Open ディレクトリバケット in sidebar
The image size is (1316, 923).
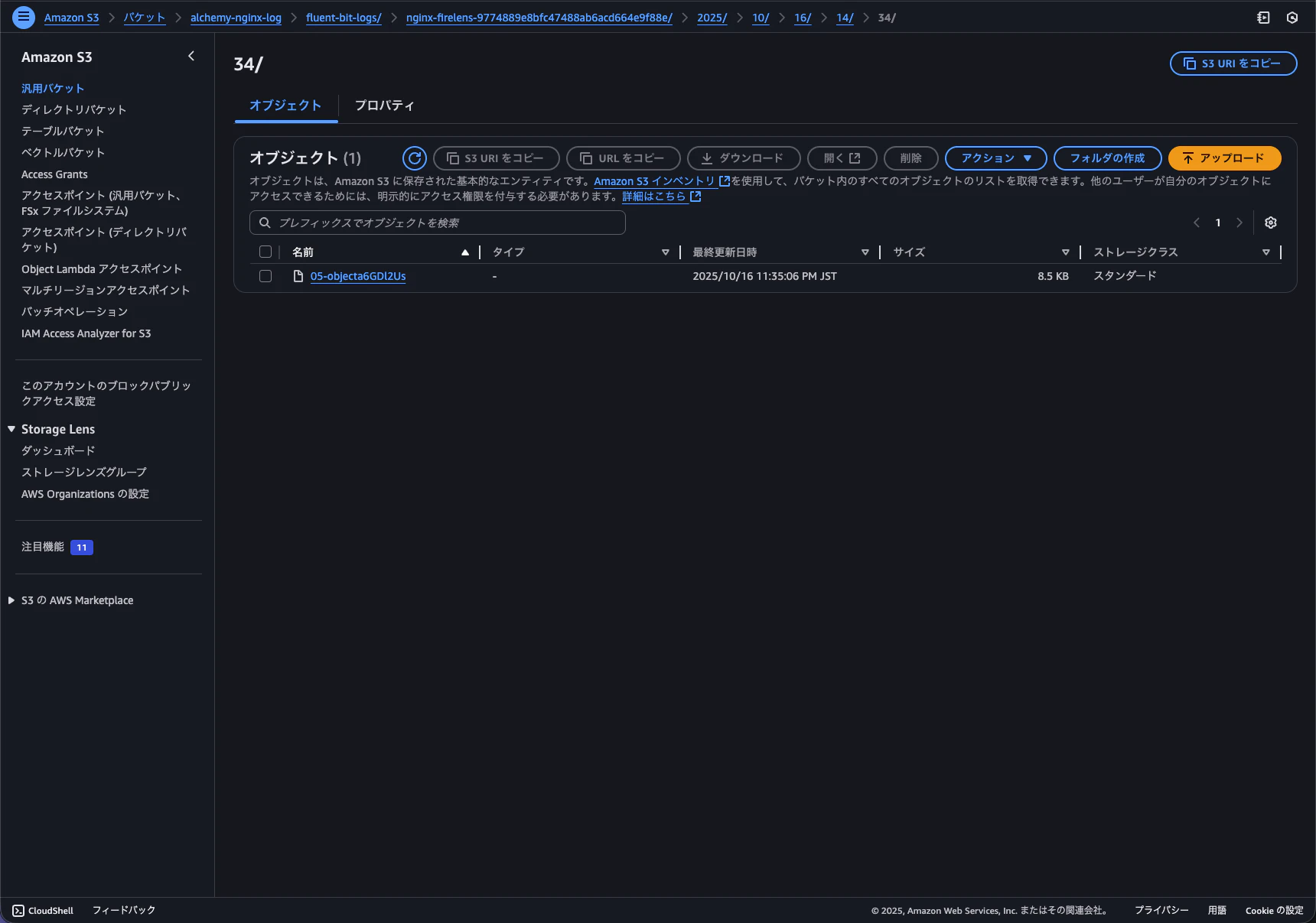[x=73, y=109]
